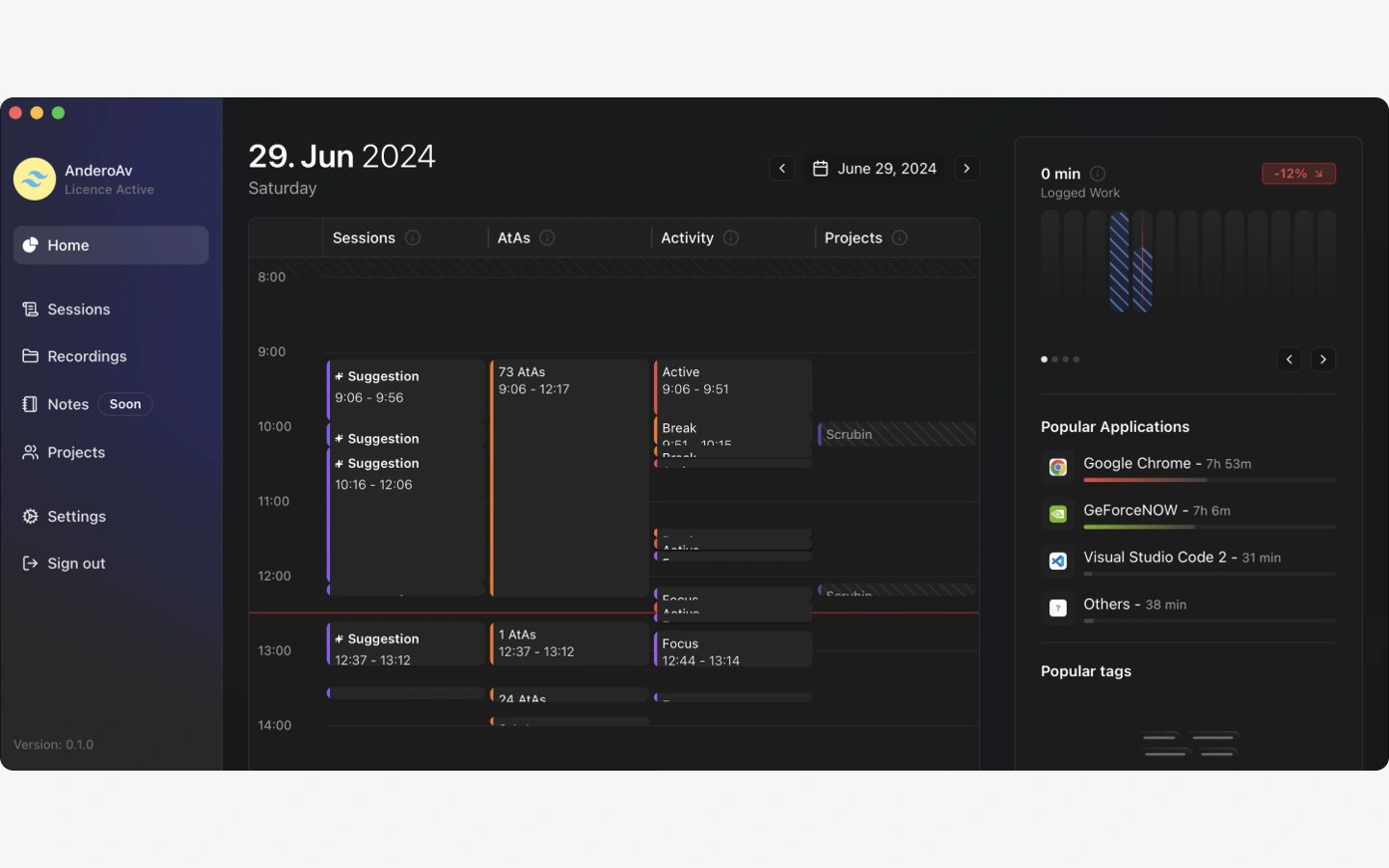Open the Home page in sidebar
1389x868 pixels.
[111, 245]
